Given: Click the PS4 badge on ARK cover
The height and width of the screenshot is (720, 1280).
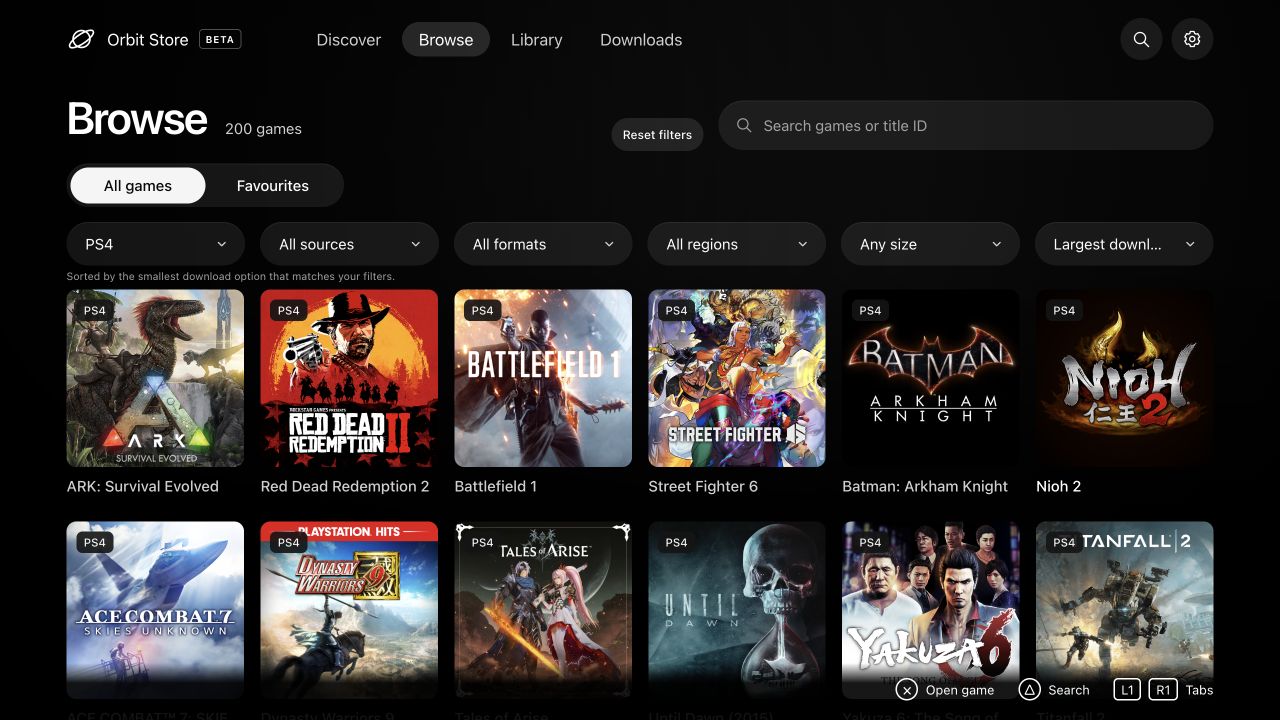Looking at the screenshot, I should click(x=95, y=311).
